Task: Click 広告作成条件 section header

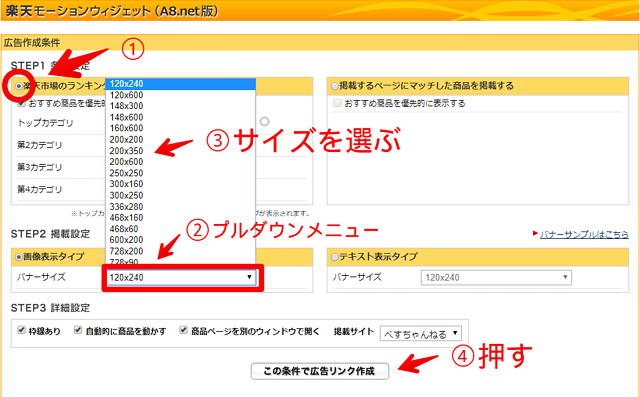Action: [x=32, y=42]
